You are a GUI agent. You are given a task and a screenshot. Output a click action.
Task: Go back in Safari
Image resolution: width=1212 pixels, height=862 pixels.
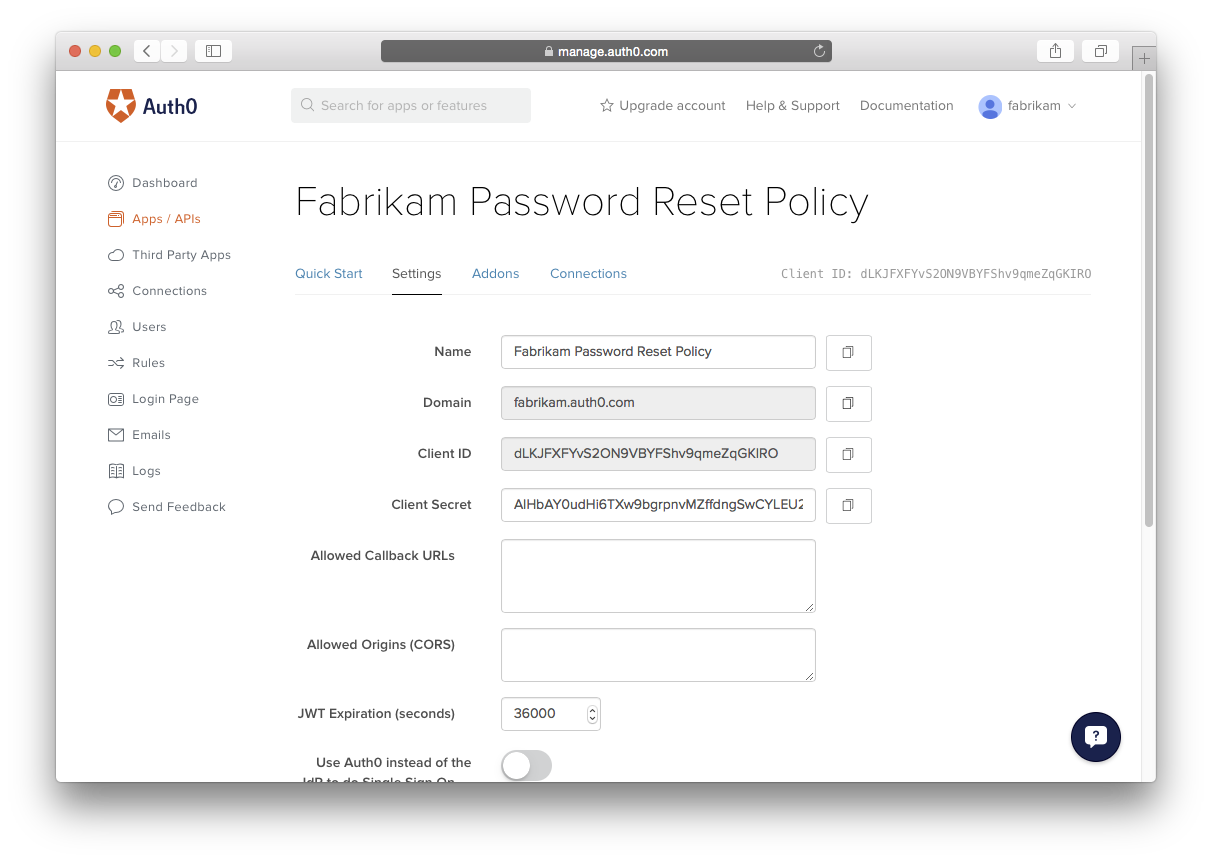point(147,51)
